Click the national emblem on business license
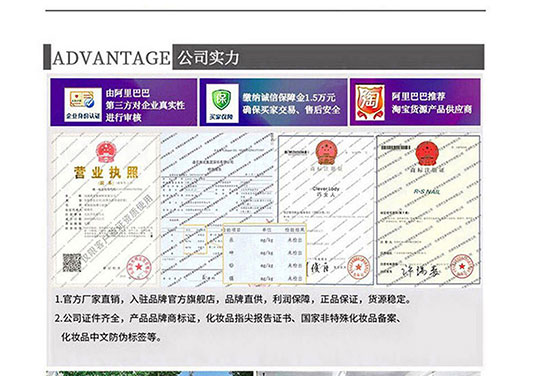The height and width of the screenshot is (376, 540). 106,152
